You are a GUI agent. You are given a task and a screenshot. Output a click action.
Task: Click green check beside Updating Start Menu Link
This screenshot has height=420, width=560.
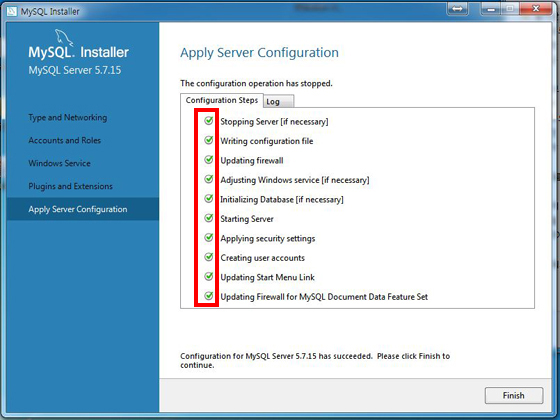[209, 276]
